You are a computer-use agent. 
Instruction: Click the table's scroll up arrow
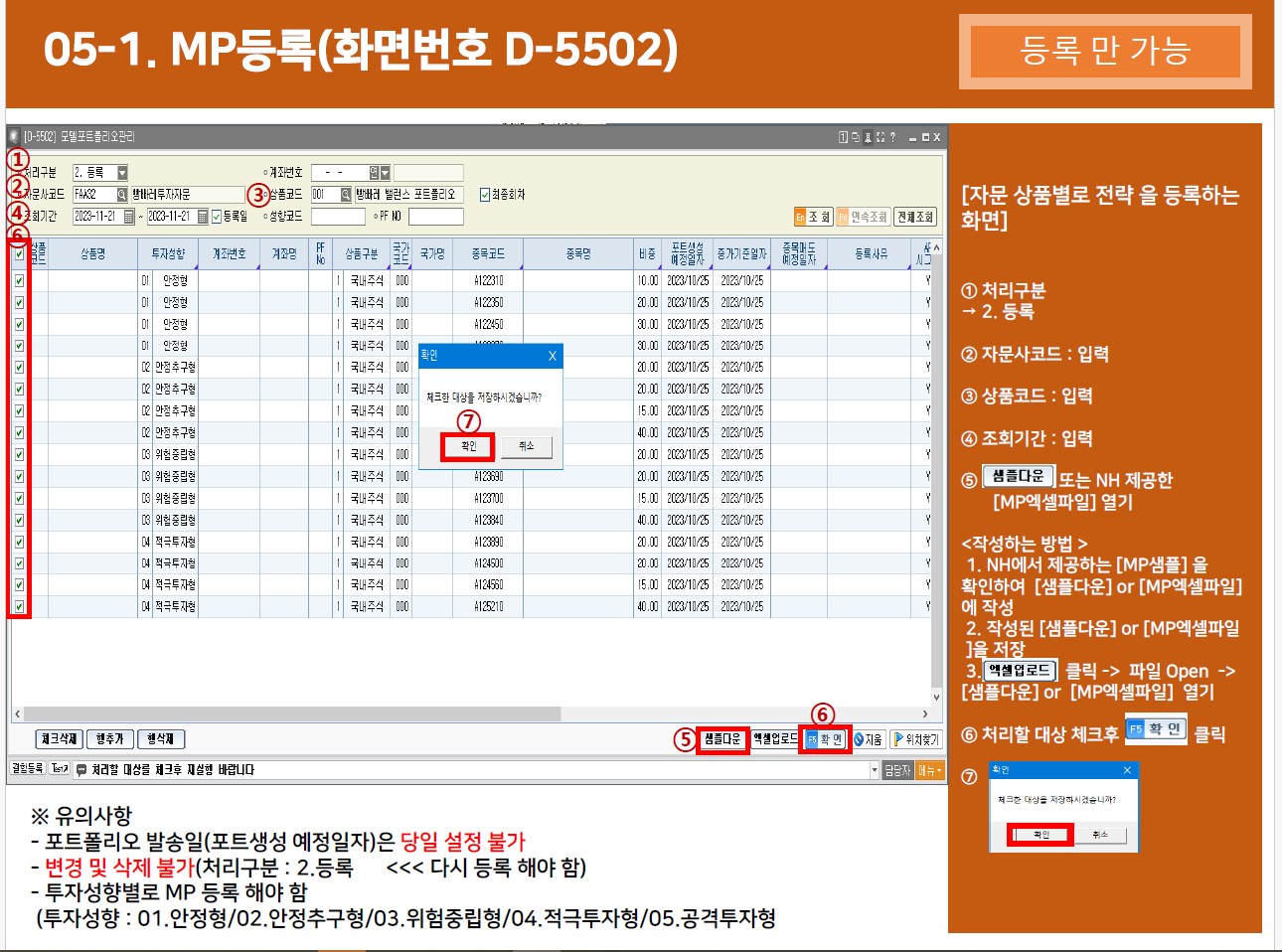[x=936, y=247]
